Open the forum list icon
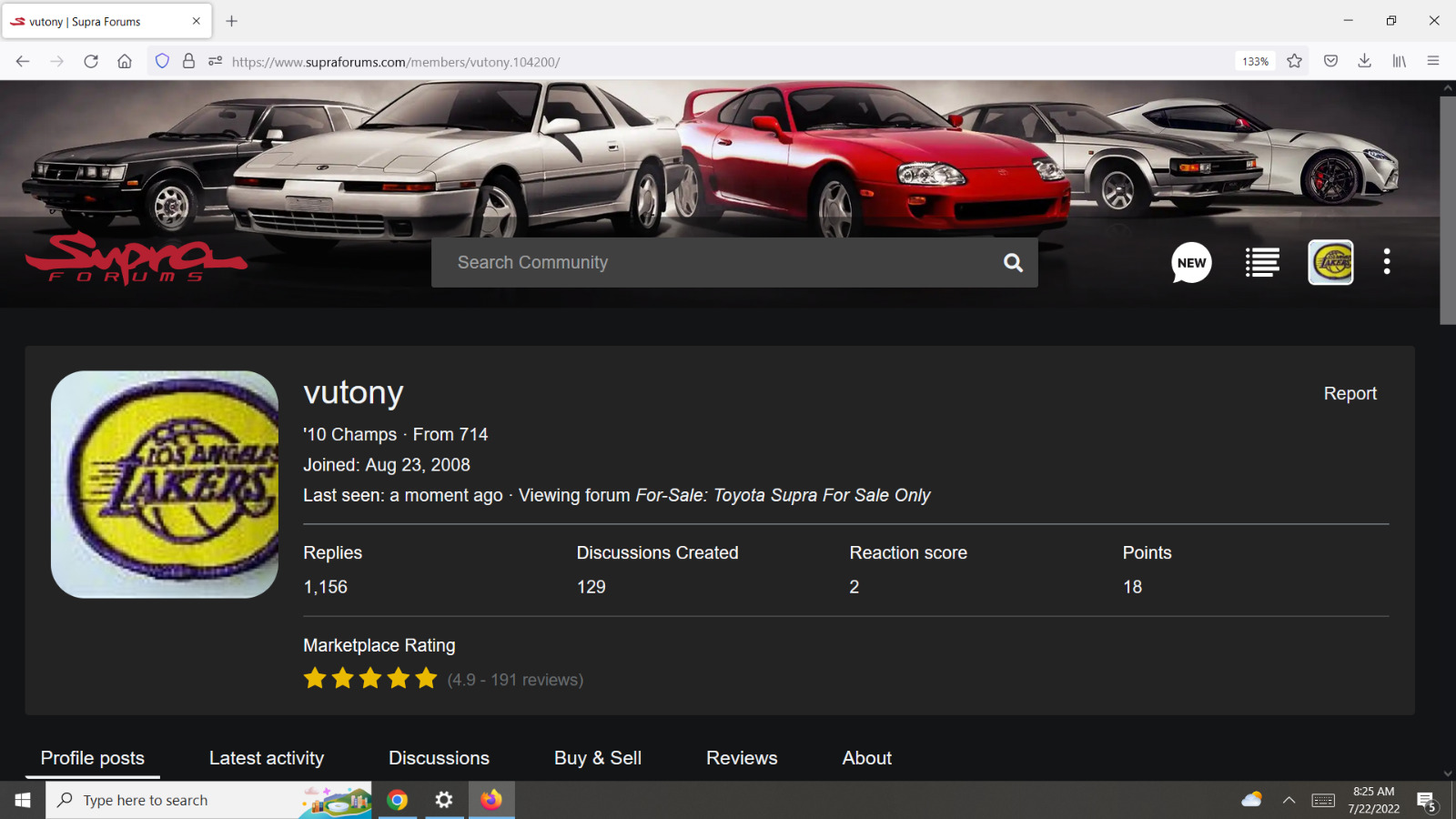 coord(1262,262)
